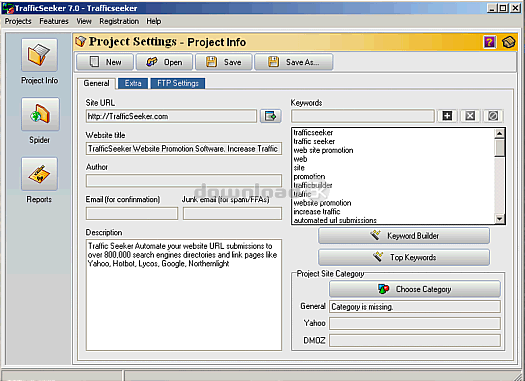The height and width of the screenshot is (381, 525).
Task: Select keyword 'website promotion'
Action: tap(322, 203)
